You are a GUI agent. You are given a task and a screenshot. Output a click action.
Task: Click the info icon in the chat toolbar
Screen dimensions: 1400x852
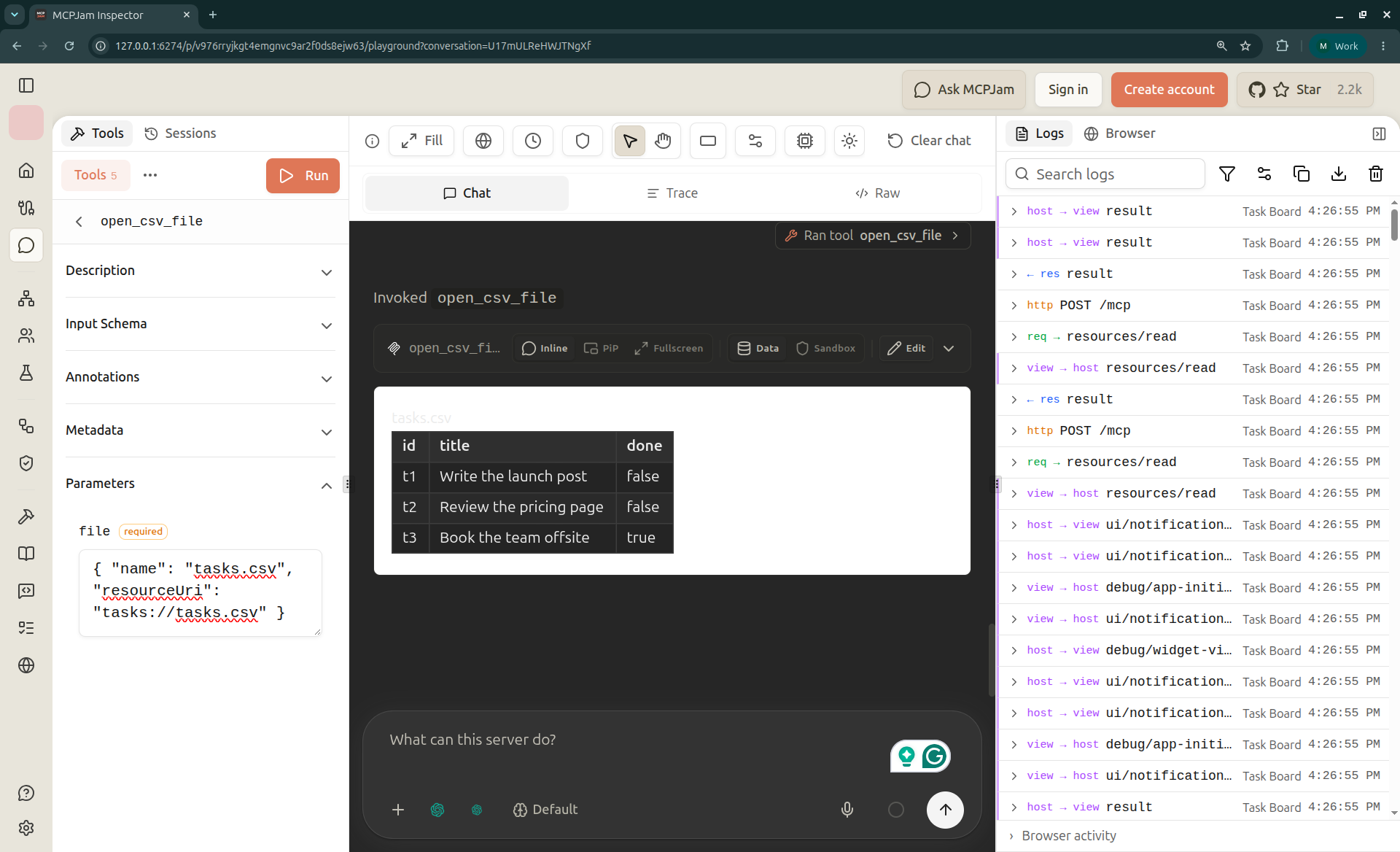[372, 141]
